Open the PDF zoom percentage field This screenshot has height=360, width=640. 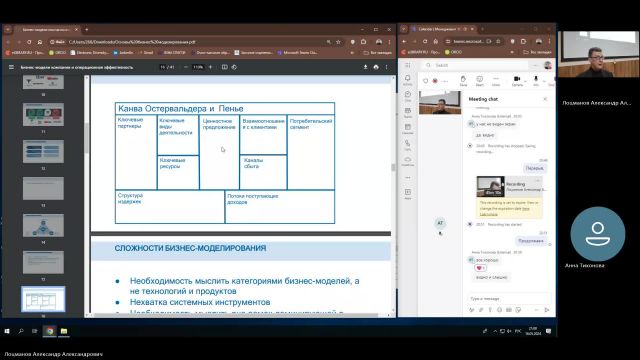point(198,67)
